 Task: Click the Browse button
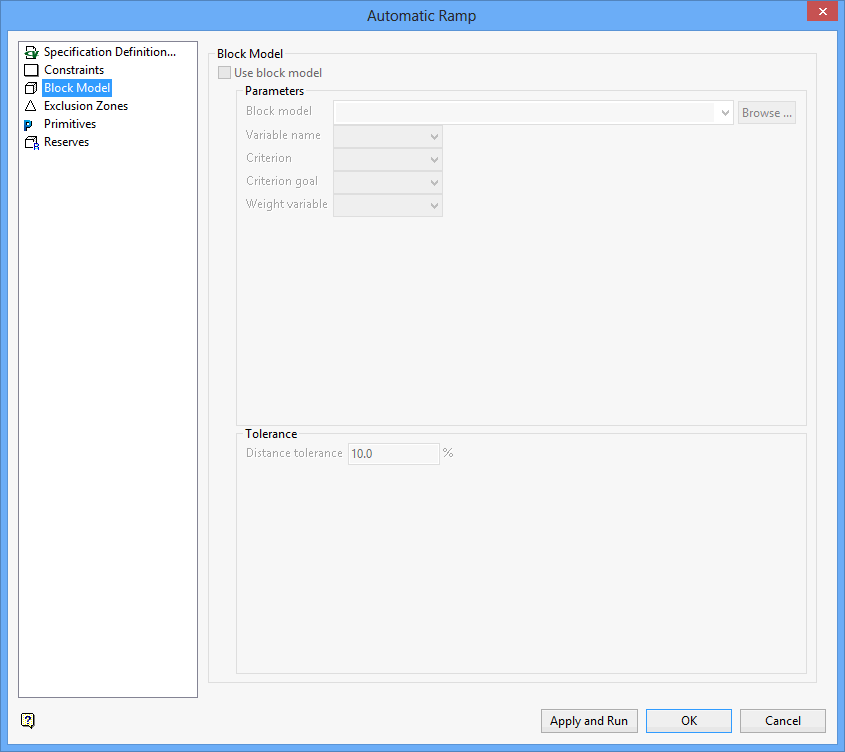tap(766, 113)
